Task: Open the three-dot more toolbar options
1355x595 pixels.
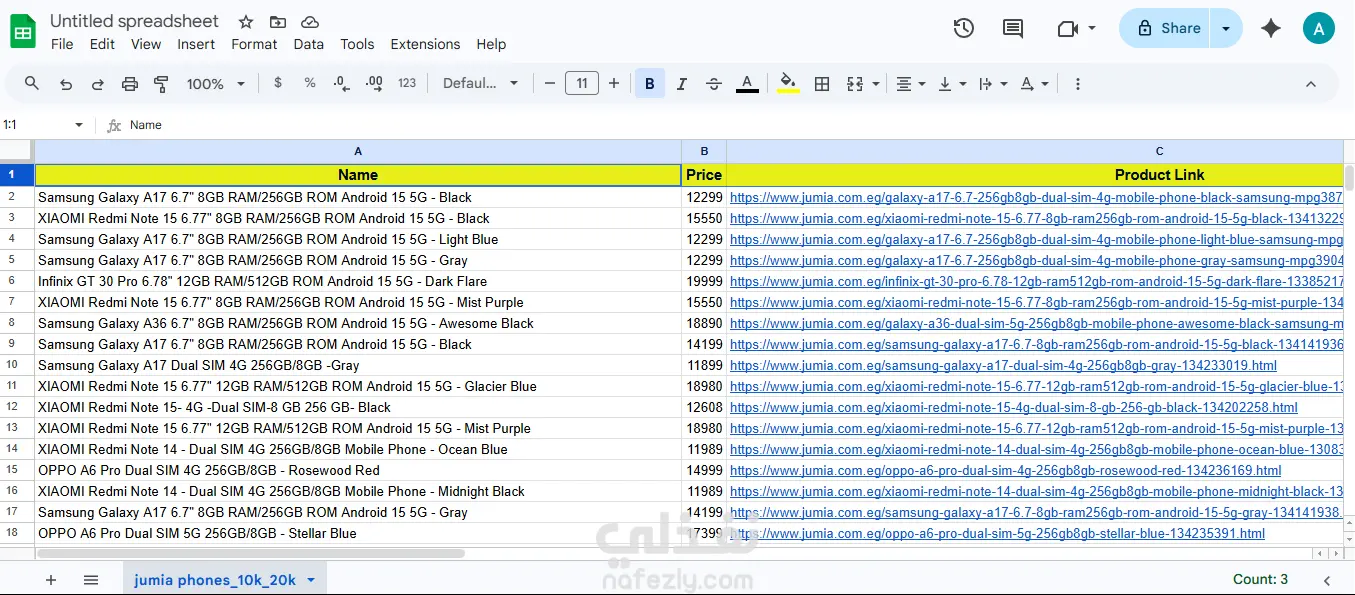Action: [x=1077, y=84]
